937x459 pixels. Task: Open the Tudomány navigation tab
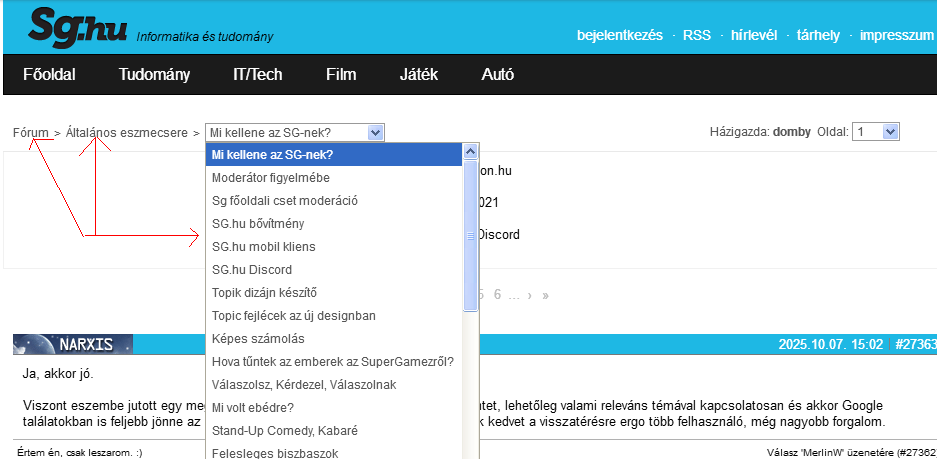pyautogui.click(x=154, y=74)
